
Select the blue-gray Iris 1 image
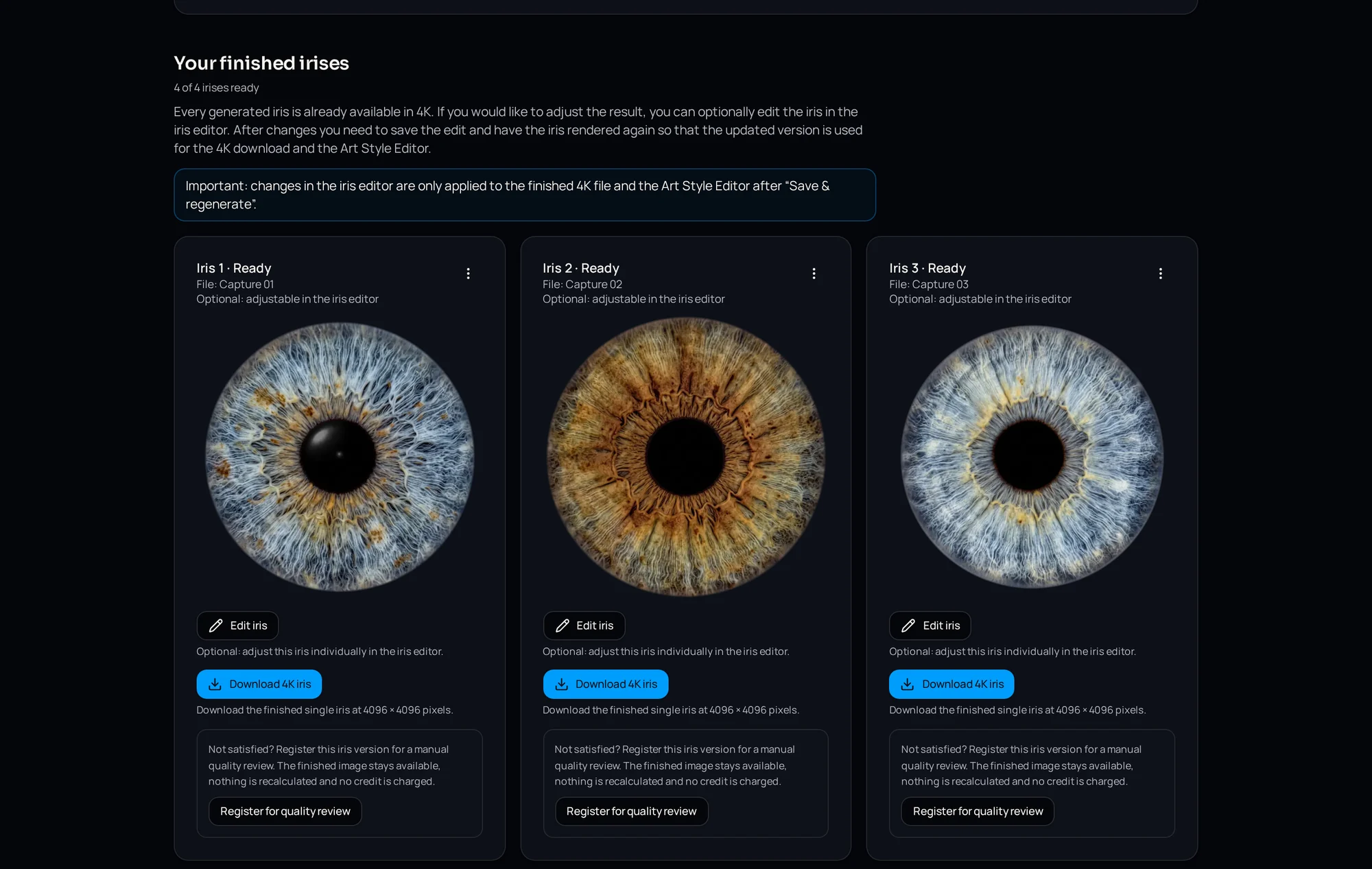(x=340, y=457)
